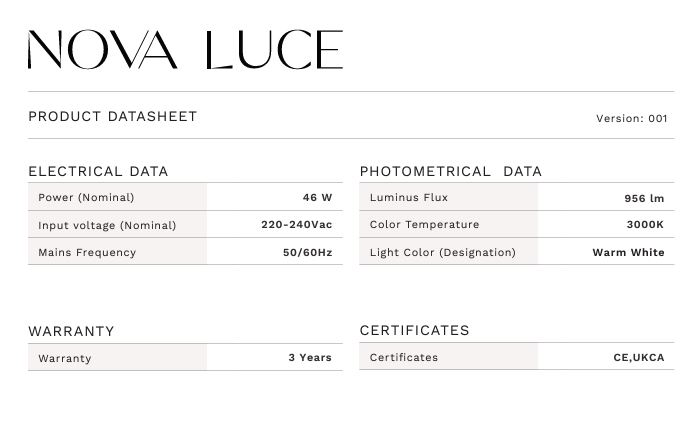
Task: Click the NOVA LUCE logo
Action: tap(185, 49)
